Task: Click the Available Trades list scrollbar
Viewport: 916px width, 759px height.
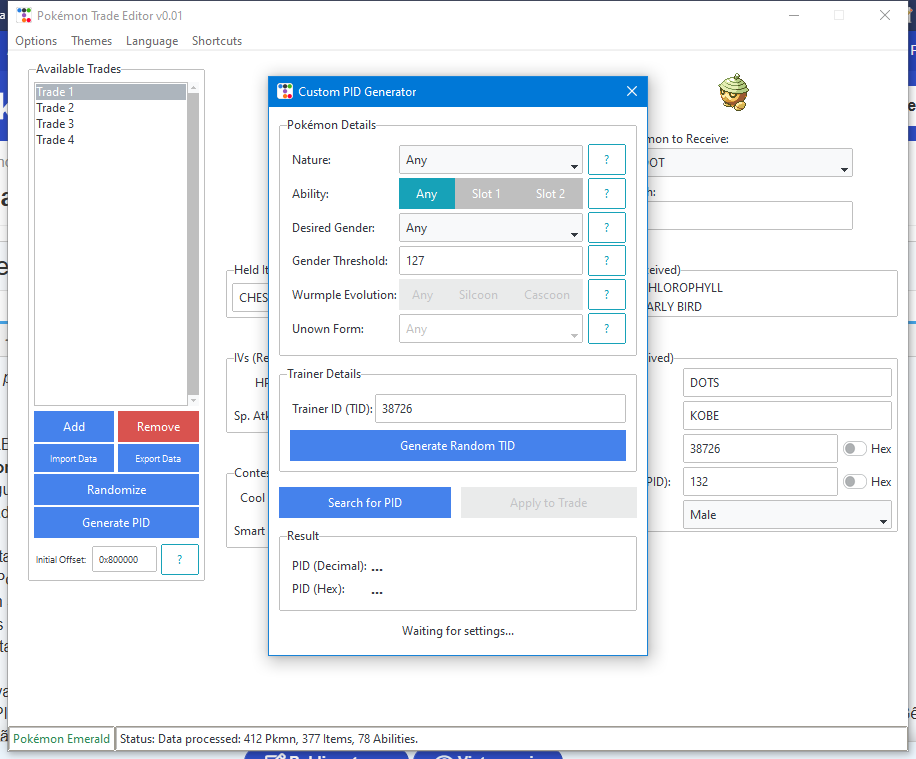Action: (193, 240)
